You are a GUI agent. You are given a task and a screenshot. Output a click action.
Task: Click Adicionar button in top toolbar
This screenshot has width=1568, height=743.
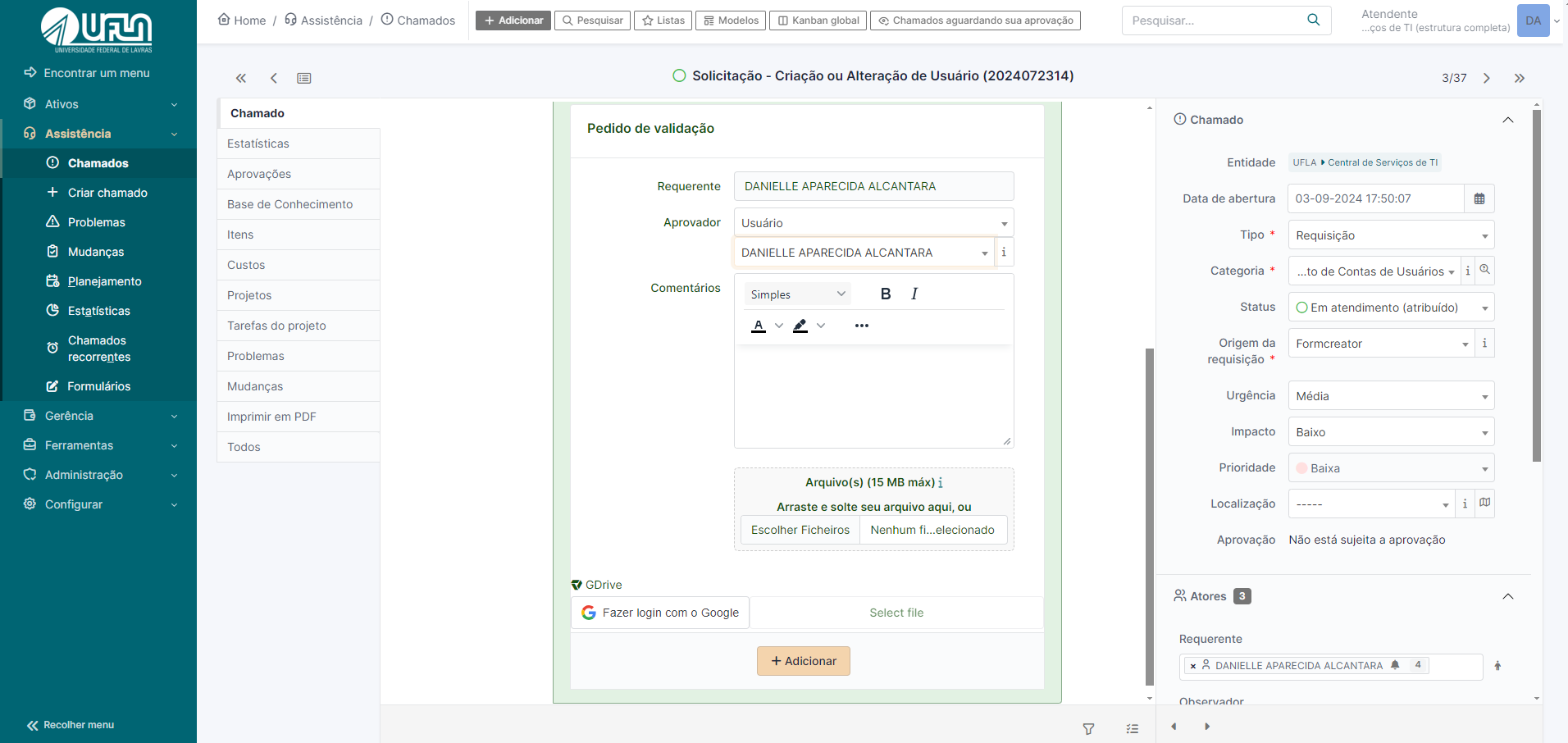[x=513, y=21]
